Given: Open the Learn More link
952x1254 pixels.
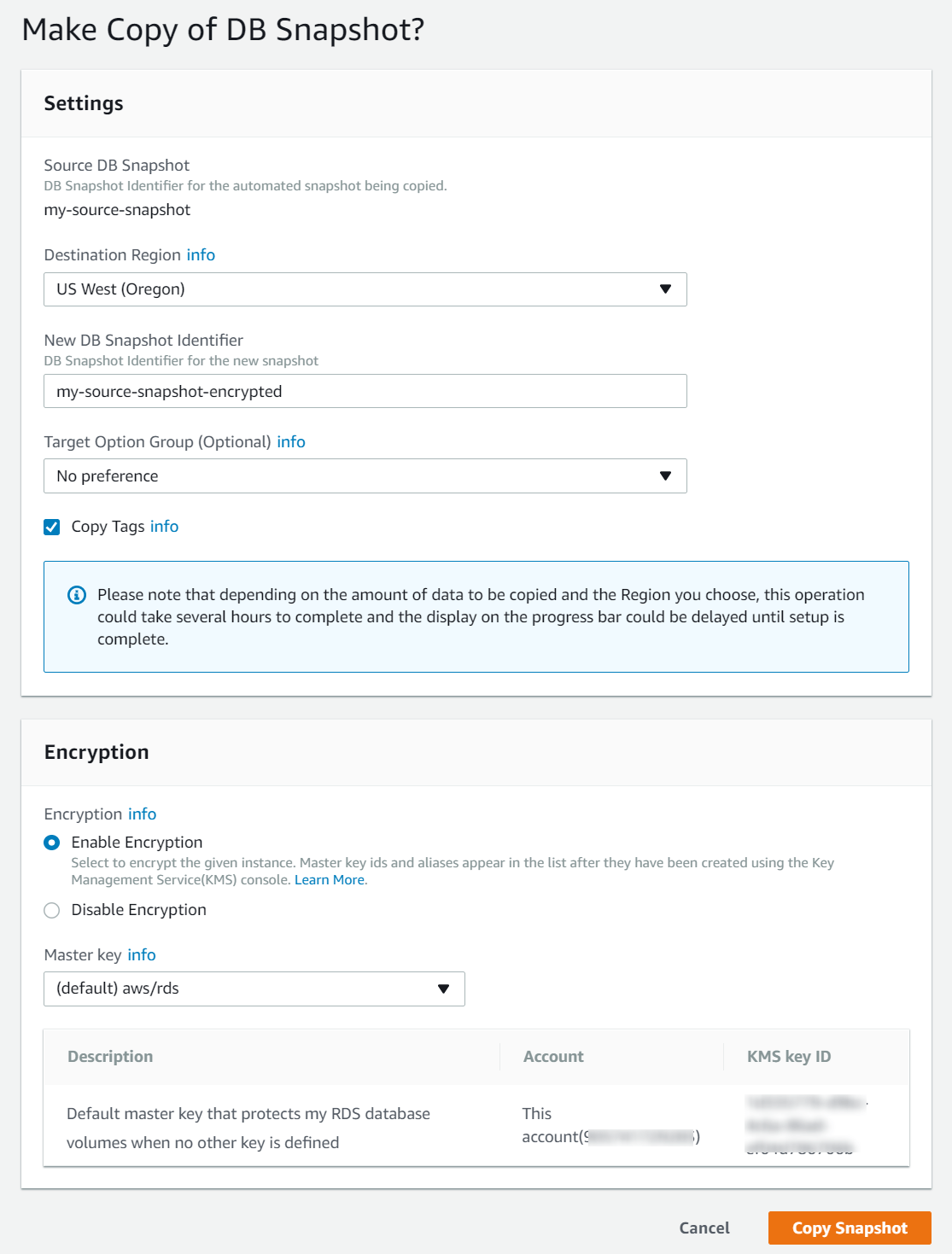Looking at the screenshot, I should [329, 879].
